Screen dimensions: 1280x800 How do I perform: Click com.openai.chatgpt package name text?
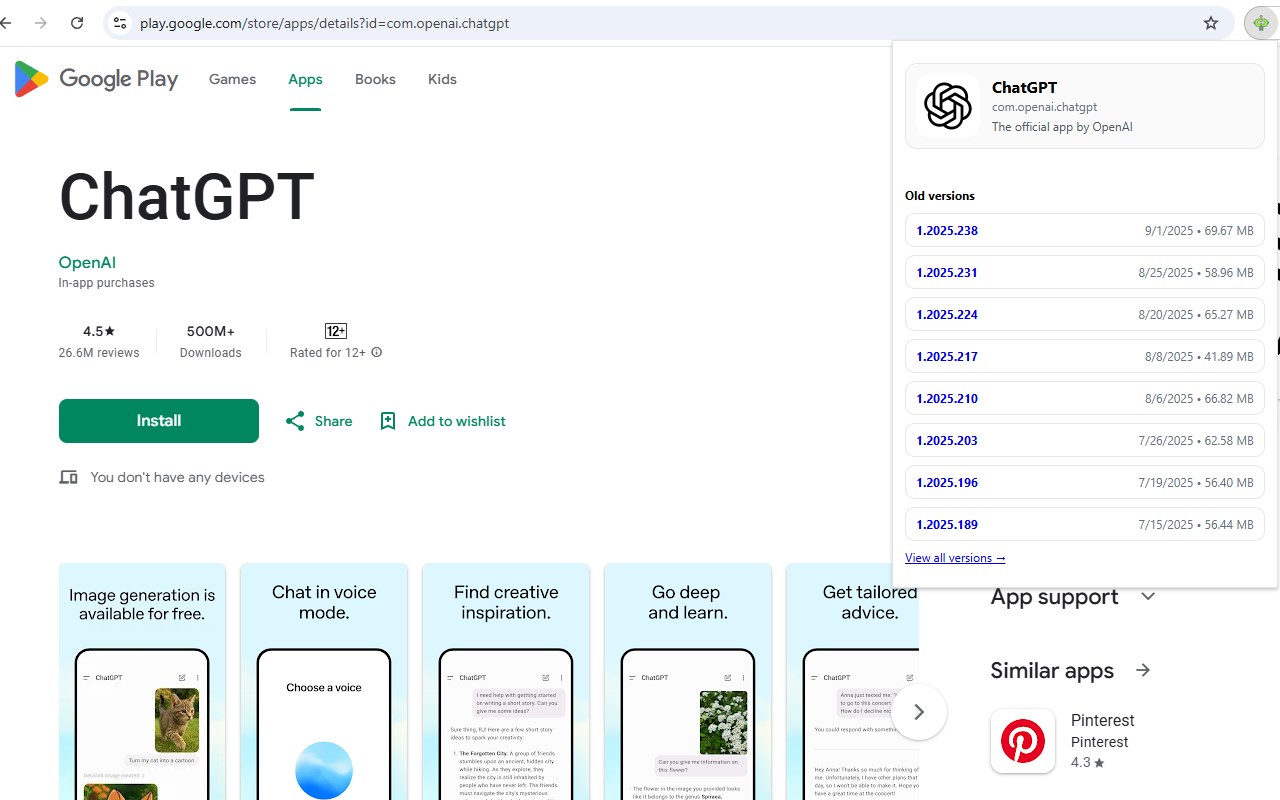[1045, 107]
